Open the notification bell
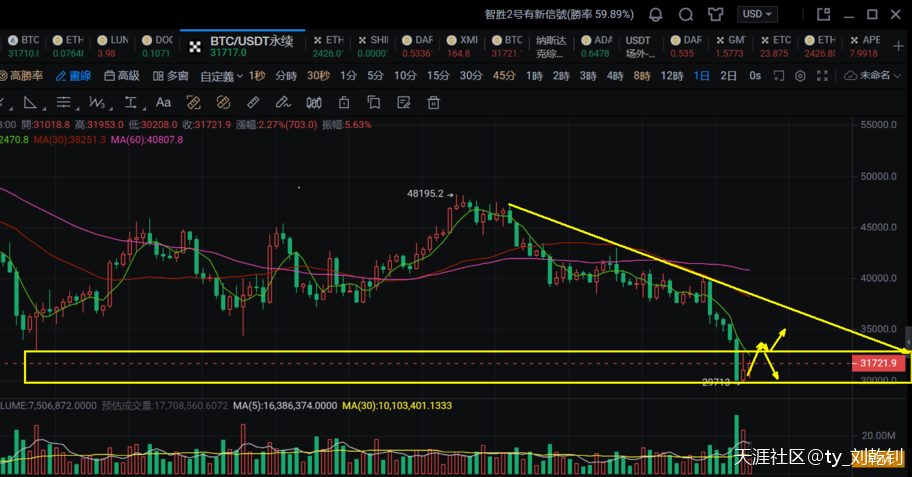The width and height of the screenshot is (912, 477). click(x=656, y=14)
